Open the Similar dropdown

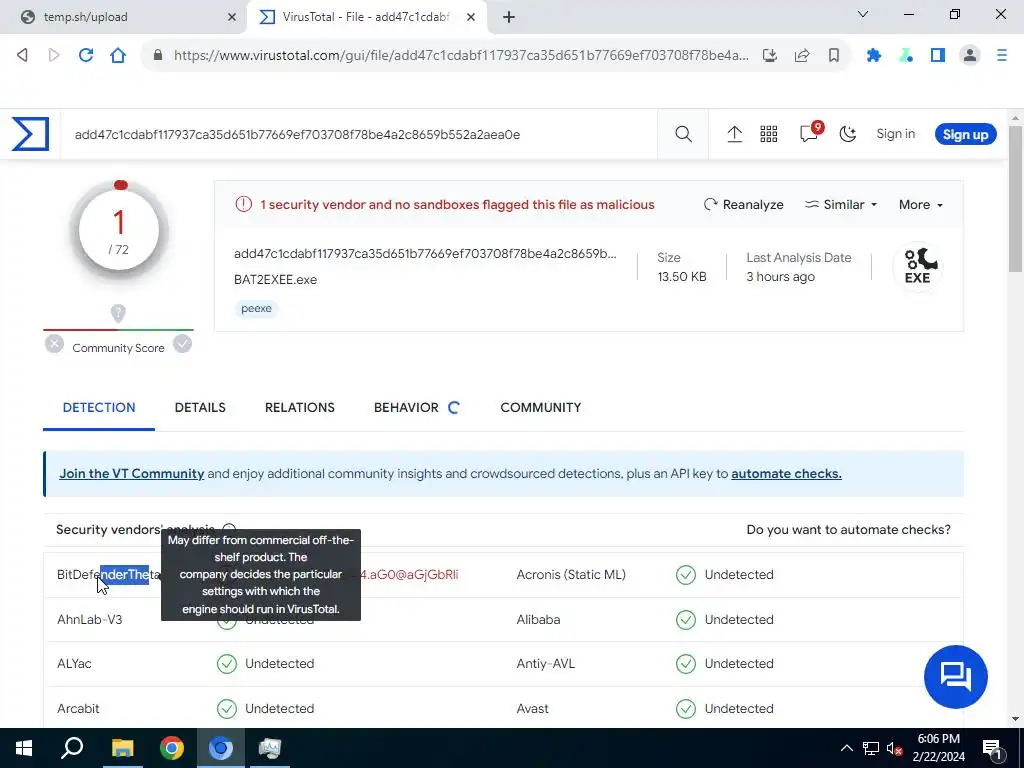pos(840,204)
